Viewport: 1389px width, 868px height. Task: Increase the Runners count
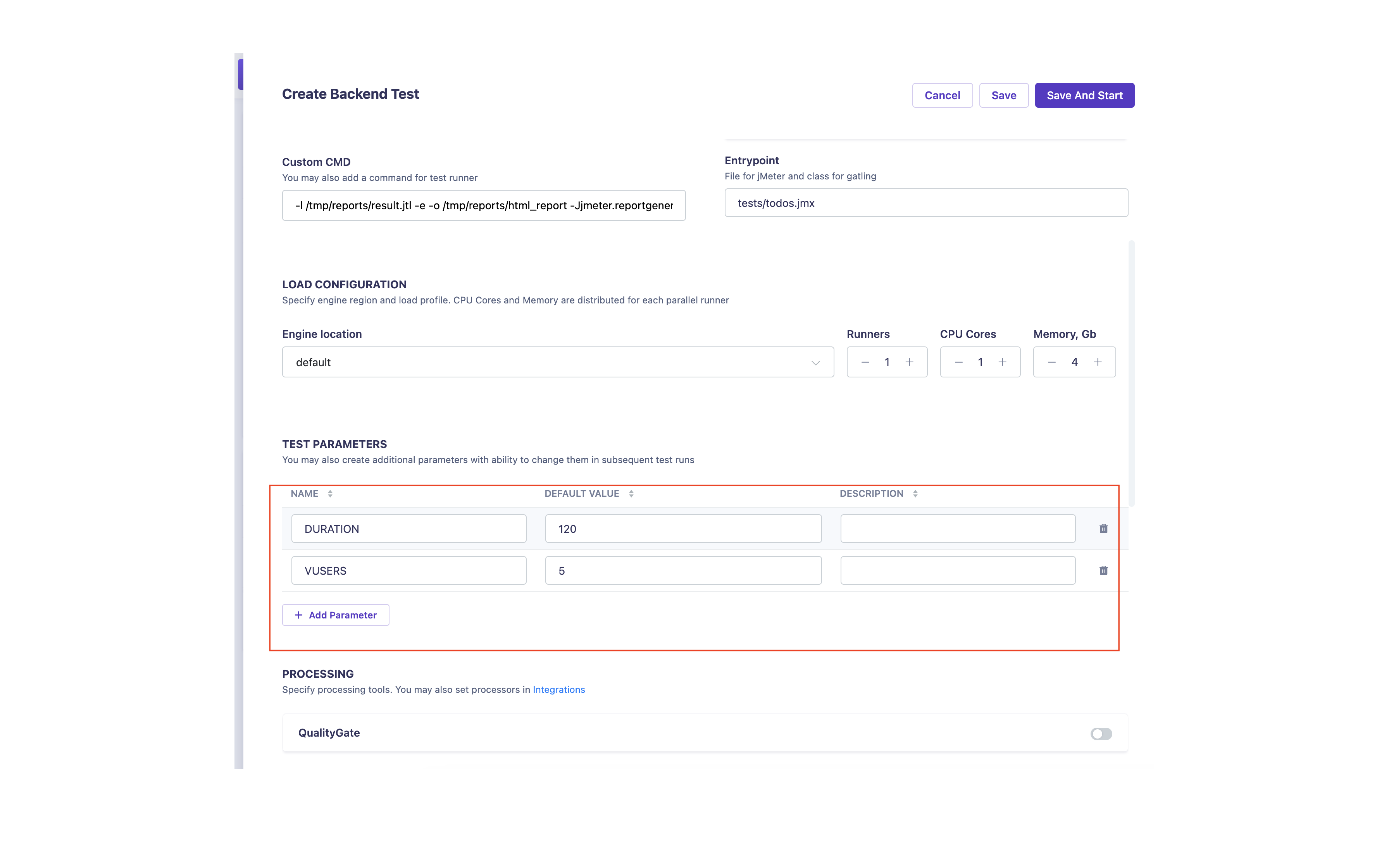[x=909, y=362]
